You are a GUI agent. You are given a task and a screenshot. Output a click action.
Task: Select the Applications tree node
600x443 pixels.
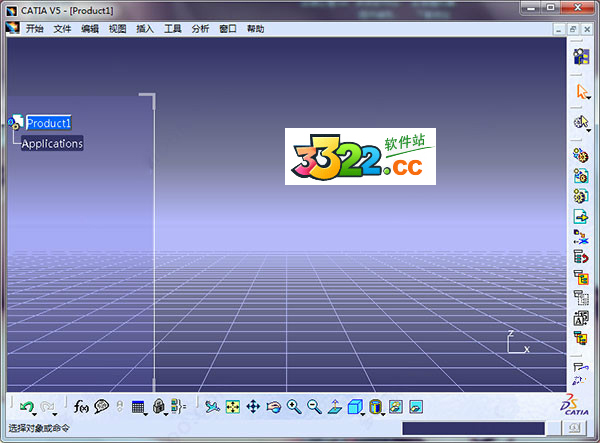(52, 143)
